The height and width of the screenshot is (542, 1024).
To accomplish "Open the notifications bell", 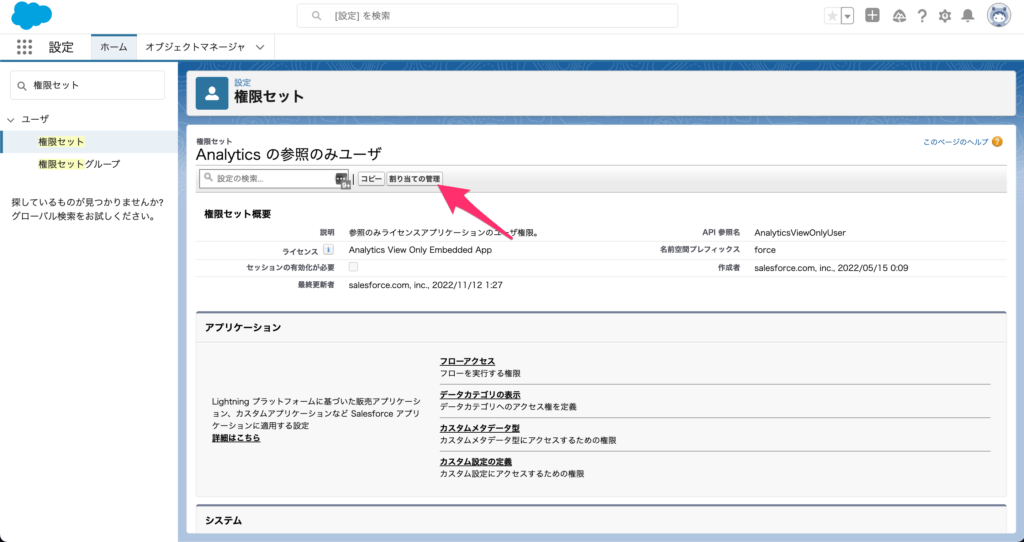I will click(967, 16).
